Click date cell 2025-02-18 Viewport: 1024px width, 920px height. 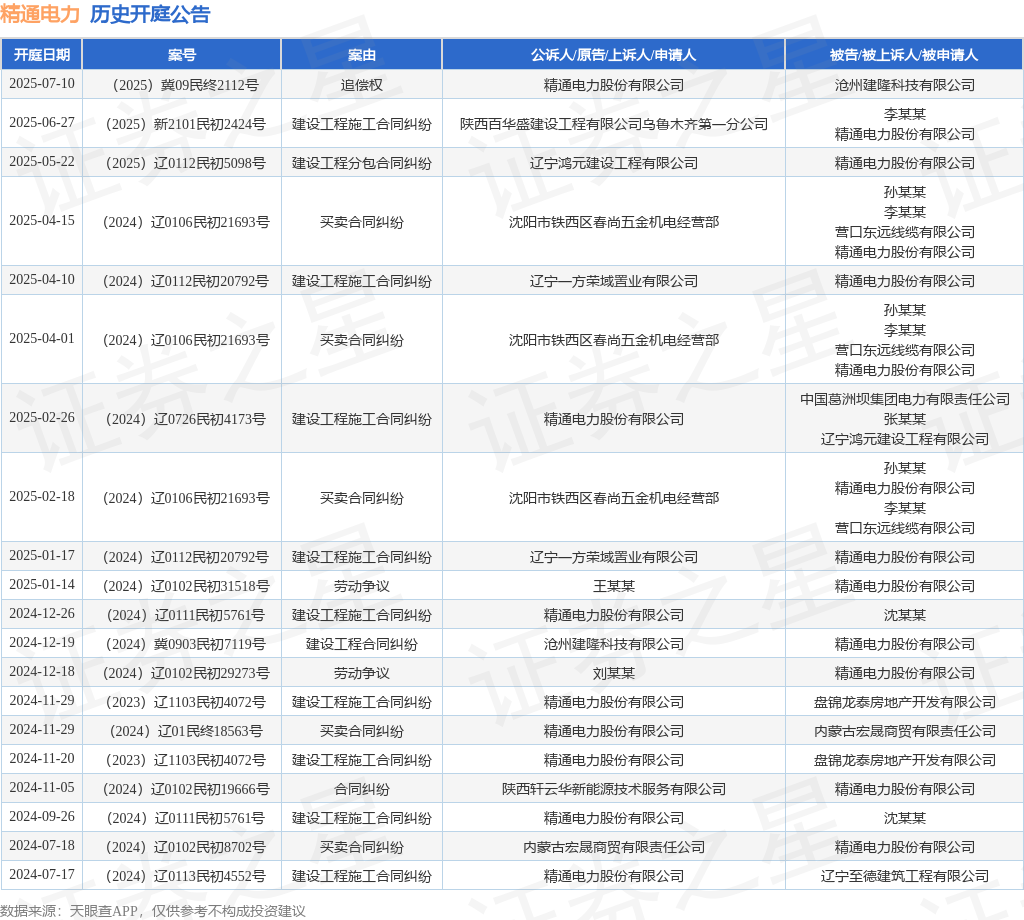coord(42,497)
